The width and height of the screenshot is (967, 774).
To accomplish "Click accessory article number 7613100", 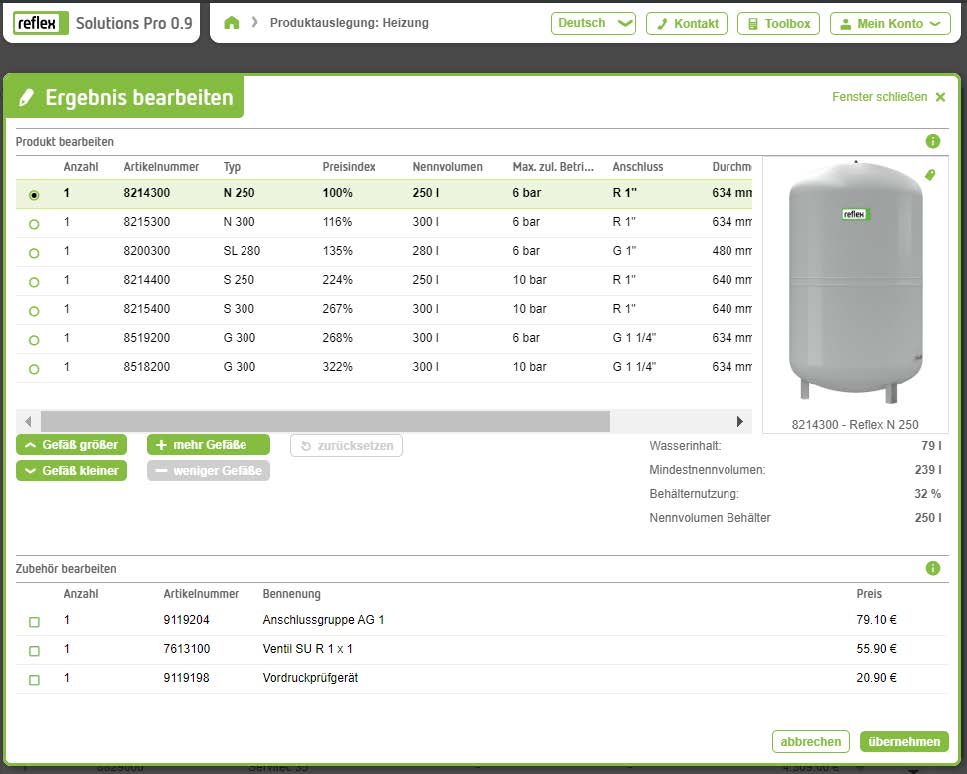I will click(186, 649).
